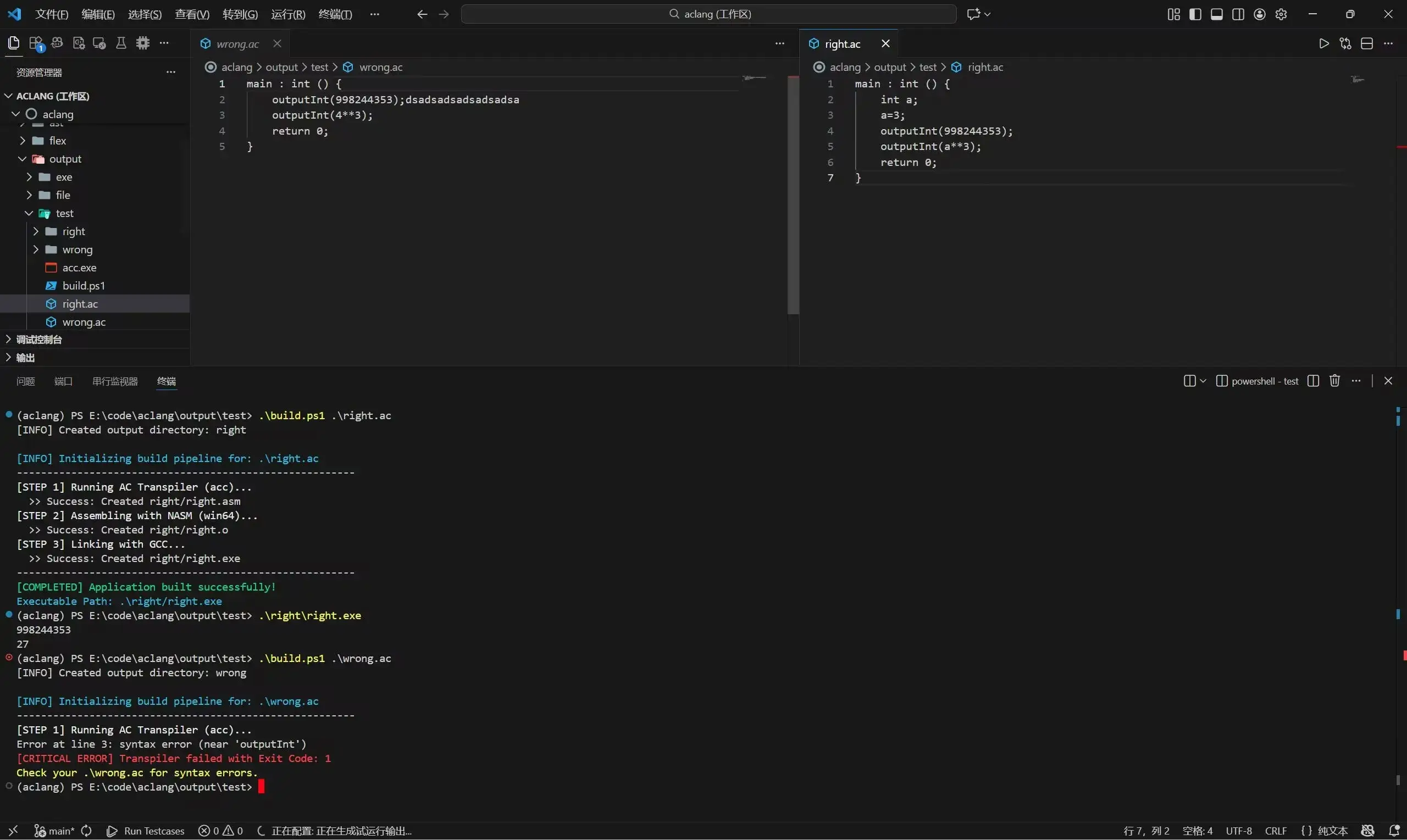Open the Extensions view with badge

[36, 43]
